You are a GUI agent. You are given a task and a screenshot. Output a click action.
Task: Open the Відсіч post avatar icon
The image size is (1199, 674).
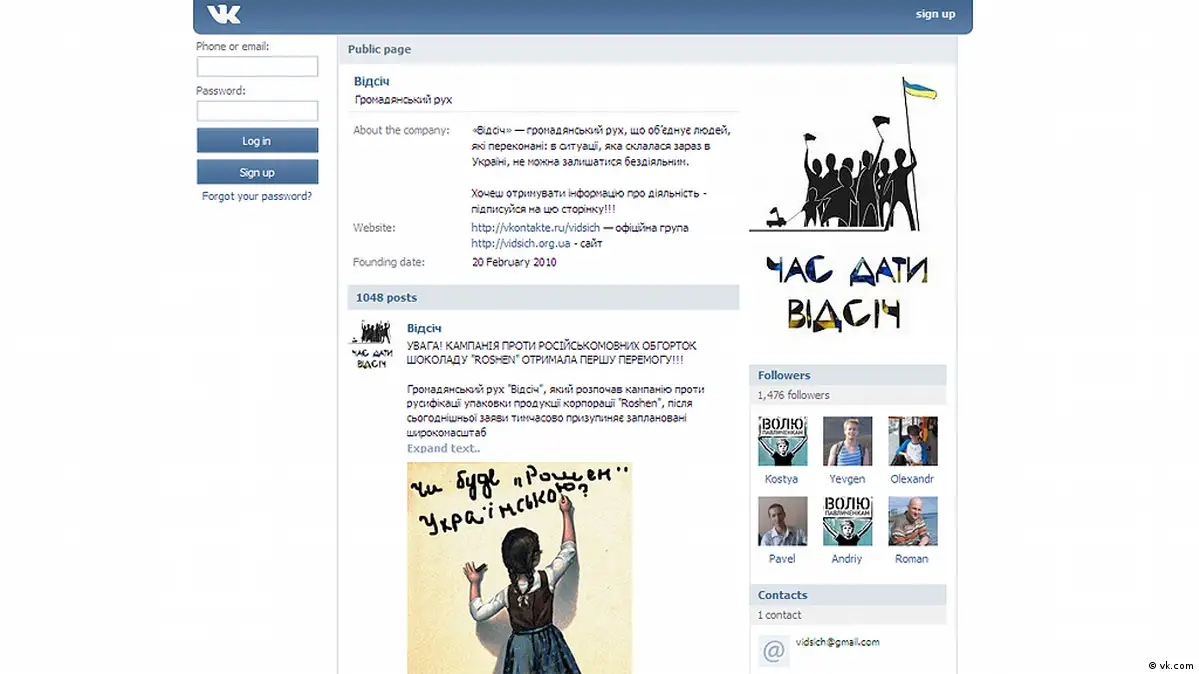click(x=370, y=345)
